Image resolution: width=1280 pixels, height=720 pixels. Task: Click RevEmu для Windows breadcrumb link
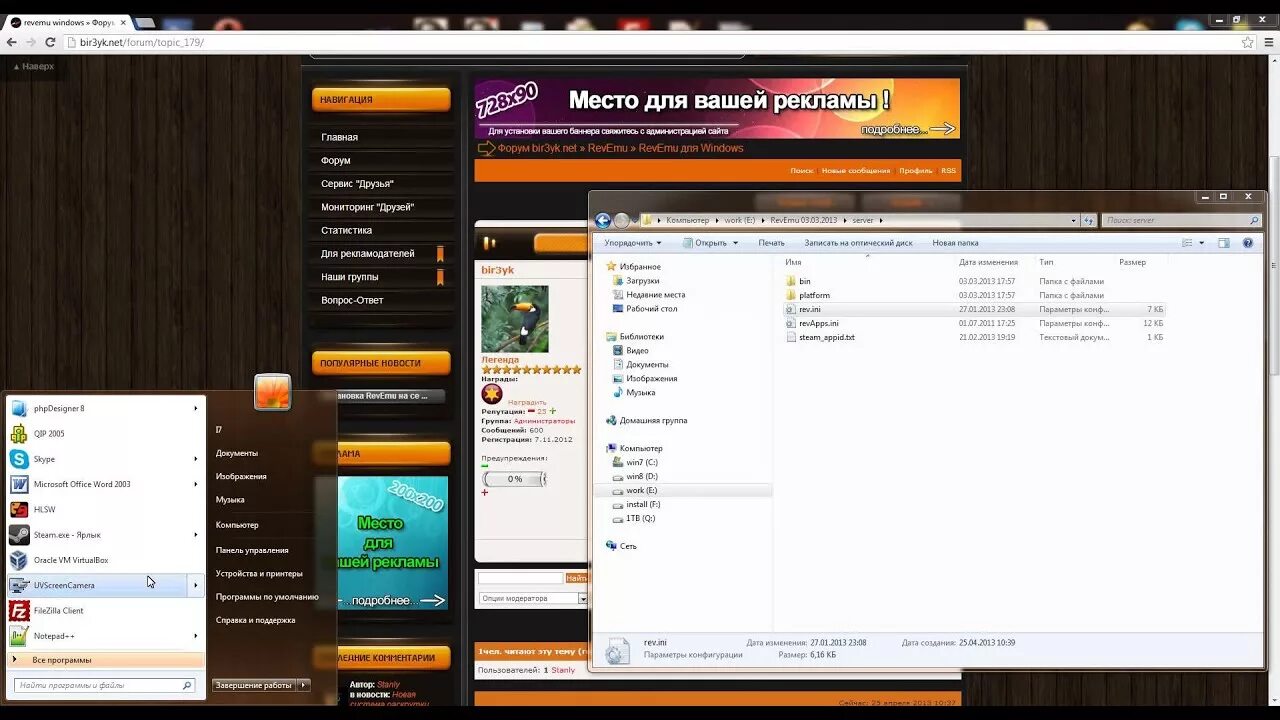pos(691,148)
